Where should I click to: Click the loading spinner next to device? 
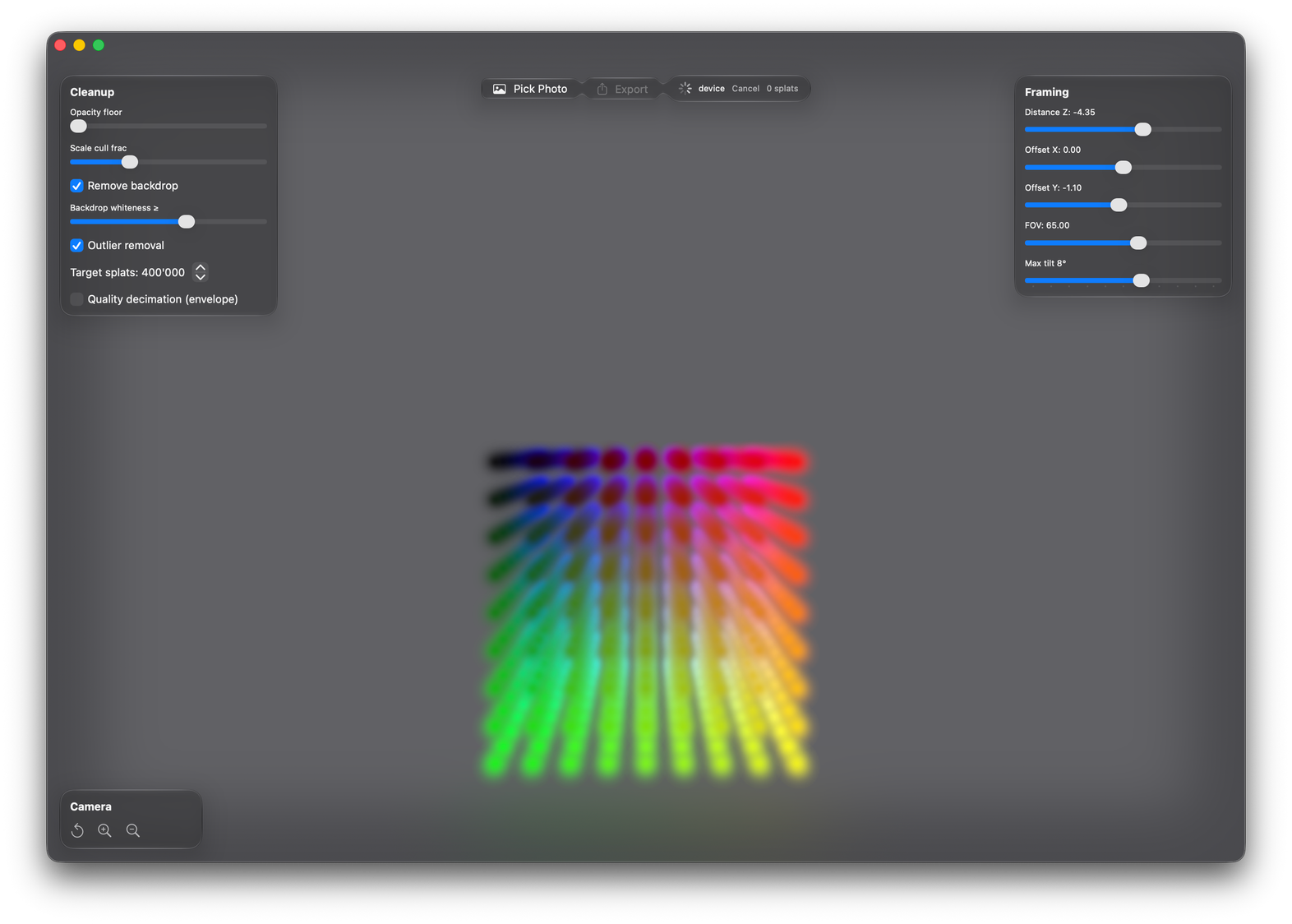(x=685, y=88)
